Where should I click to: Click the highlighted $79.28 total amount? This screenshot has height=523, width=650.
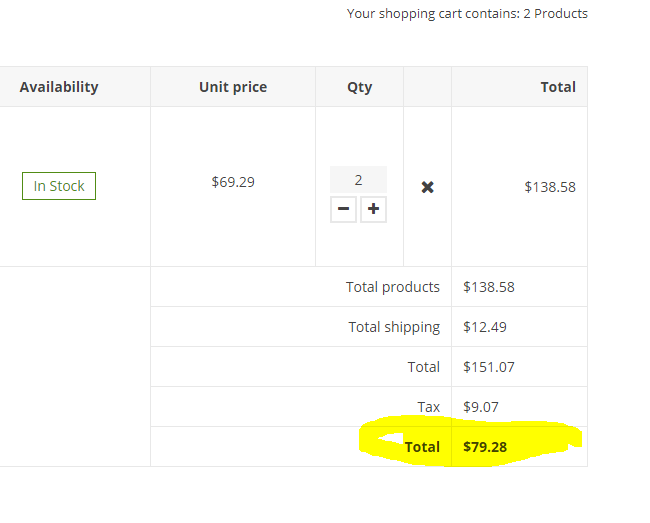point(485,447)
